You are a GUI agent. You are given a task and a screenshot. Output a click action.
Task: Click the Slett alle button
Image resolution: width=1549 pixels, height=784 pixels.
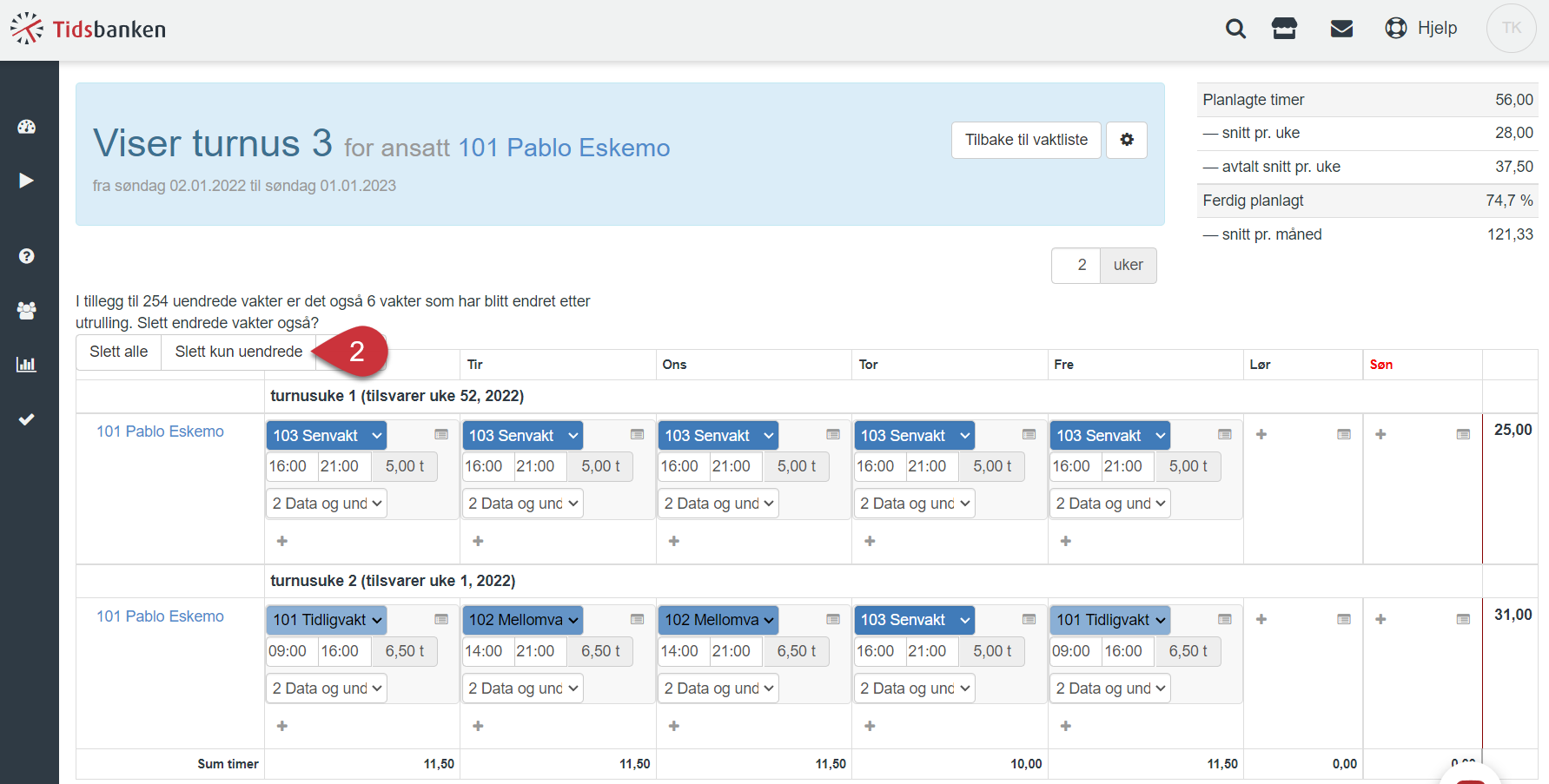tap(119, 352)
